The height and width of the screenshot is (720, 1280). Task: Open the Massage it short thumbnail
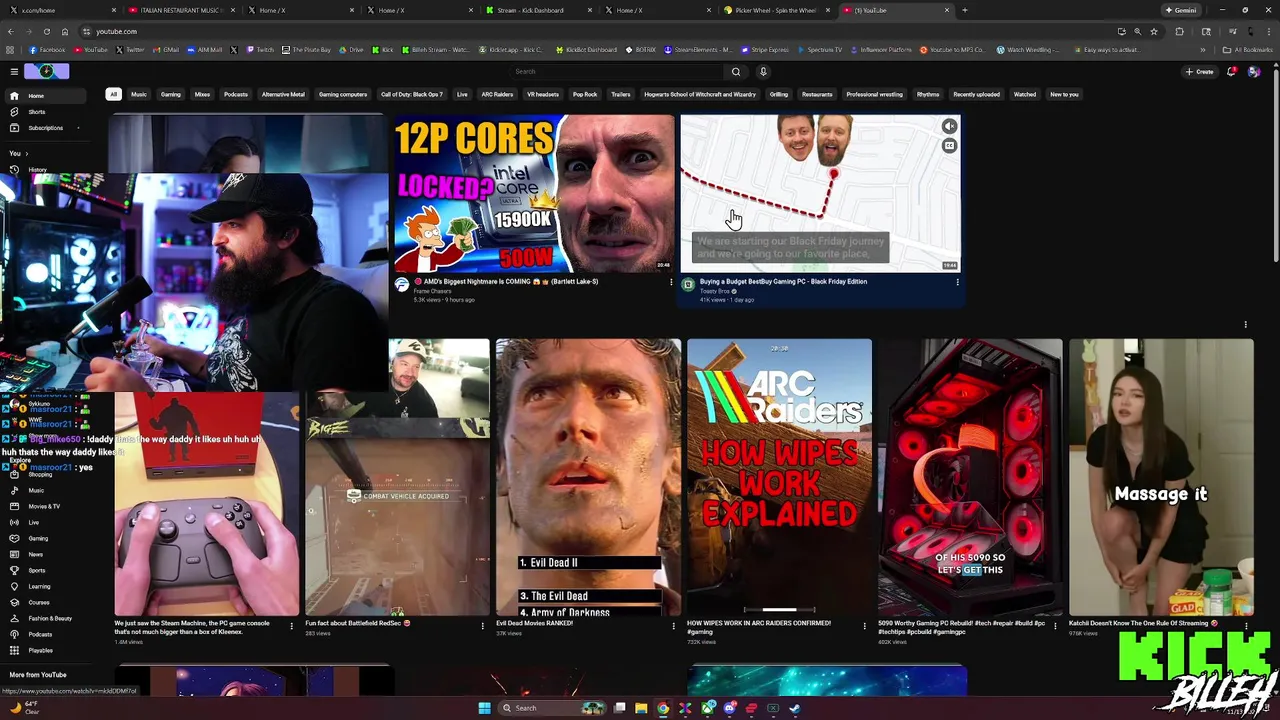click(1161, 477)
